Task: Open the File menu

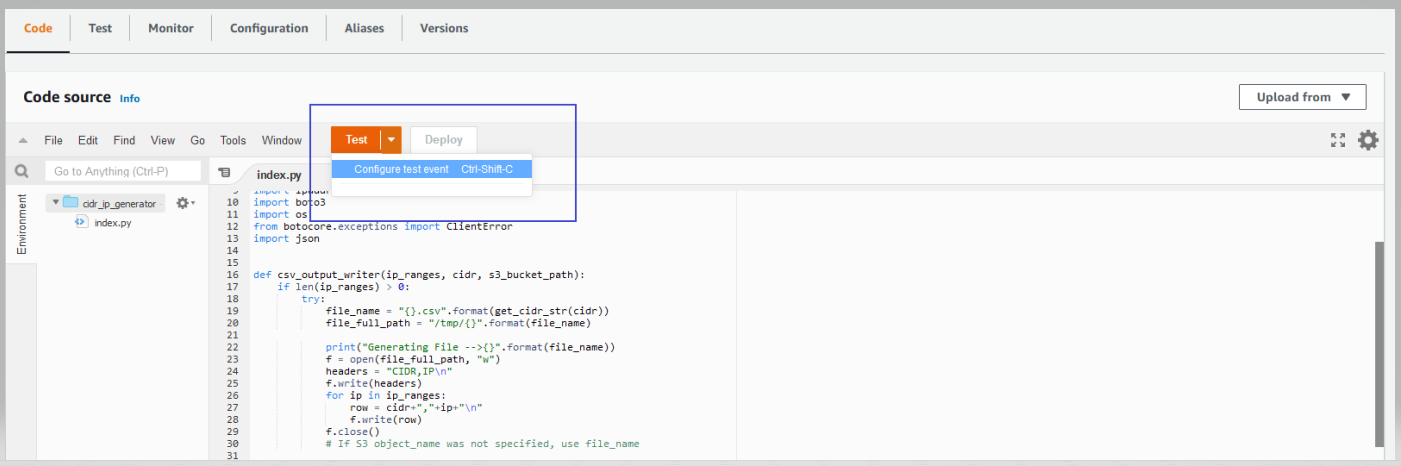Action: (x=54, y=141)
